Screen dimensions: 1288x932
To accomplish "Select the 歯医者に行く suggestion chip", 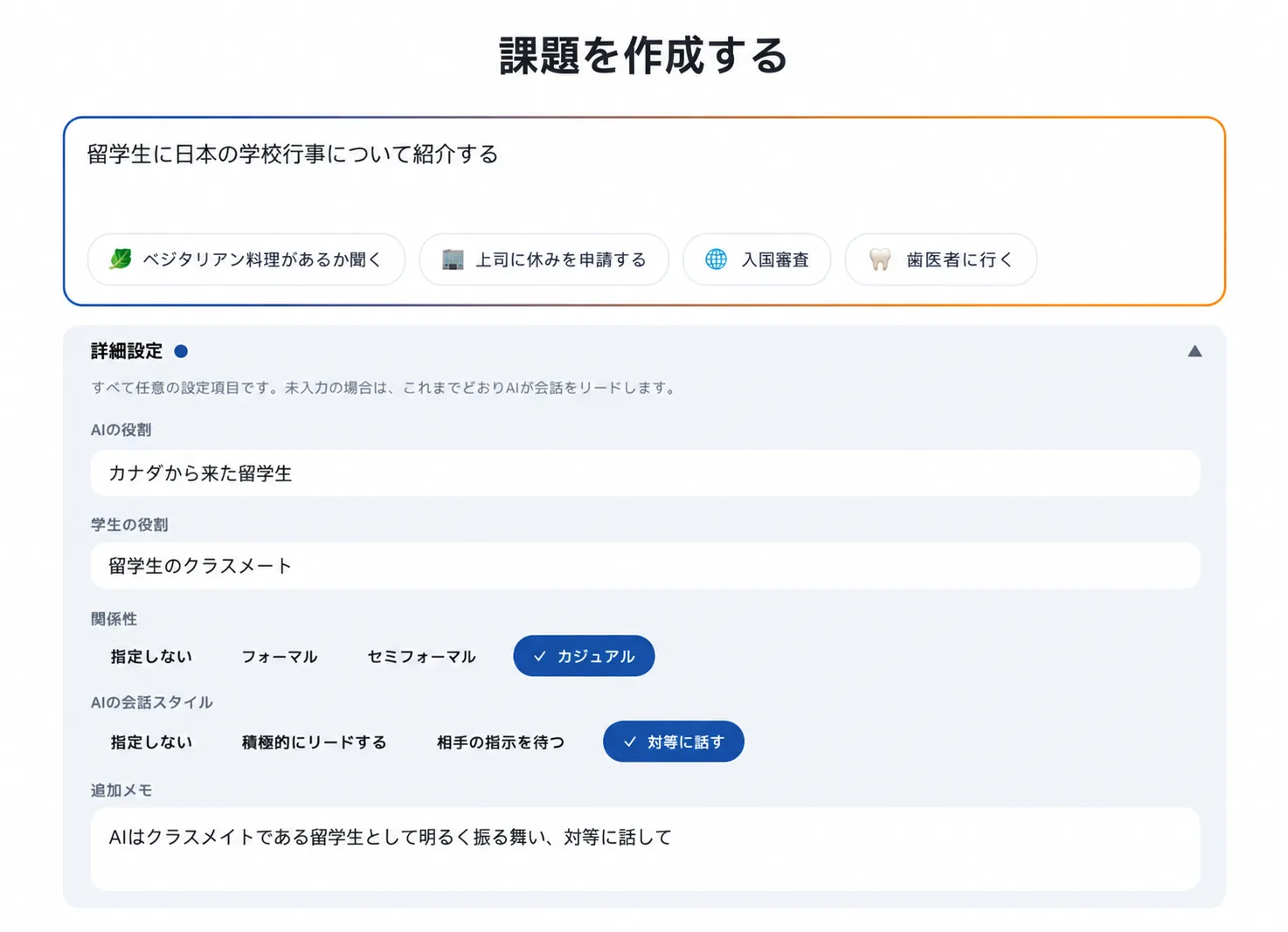I will [x=941, y=259].
